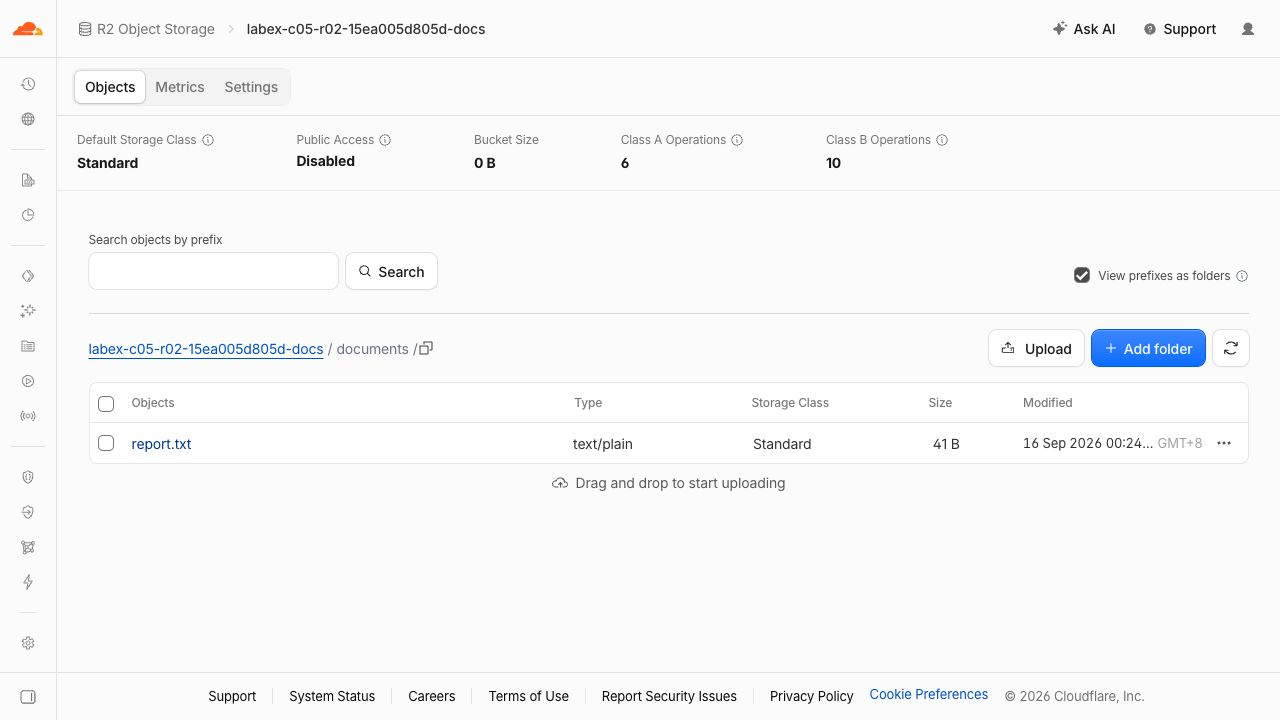1280x720 pixels.
Task: Open the Support menu in header
Action: pos(1180,29)
